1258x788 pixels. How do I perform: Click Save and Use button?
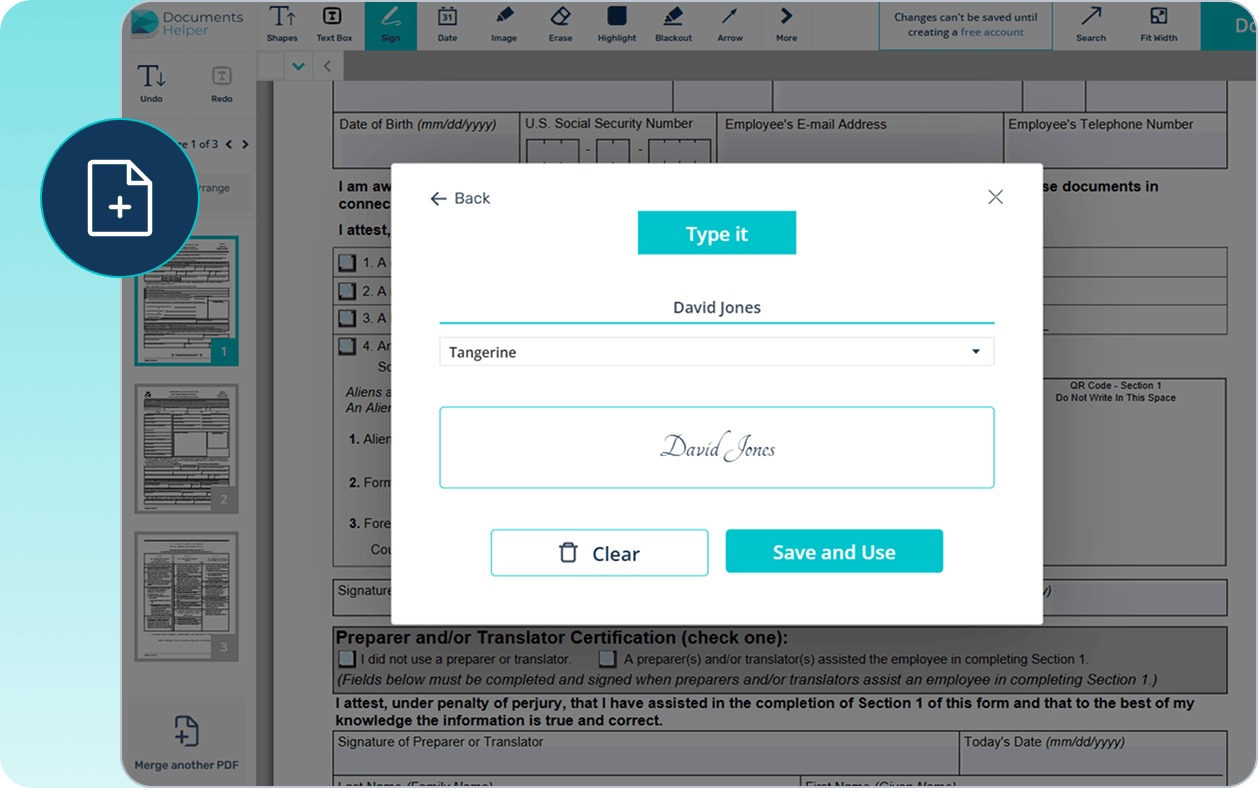pos(834,552)
